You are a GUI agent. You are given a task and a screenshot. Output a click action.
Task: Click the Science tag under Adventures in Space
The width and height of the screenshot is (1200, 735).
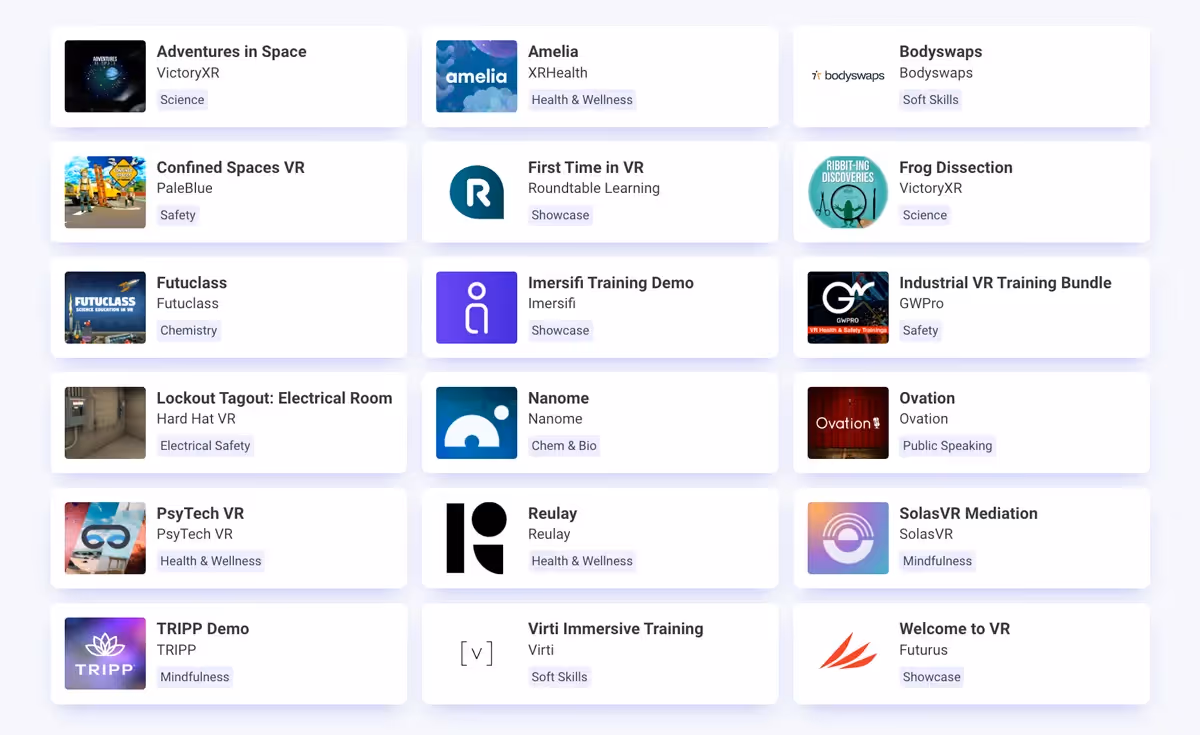[x=182, y=100]
